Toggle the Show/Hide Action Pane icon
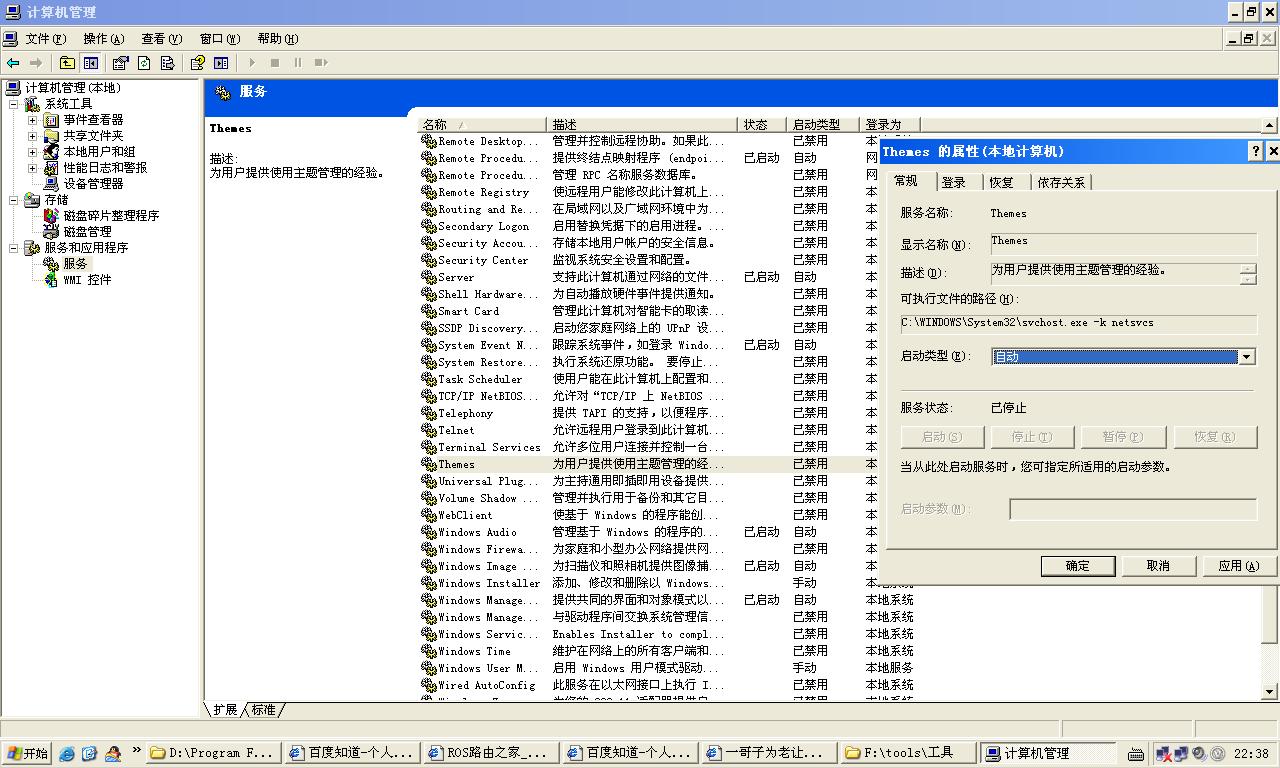Image resolution: width=1280 pixels, height=768 pixels. point(221,63)
